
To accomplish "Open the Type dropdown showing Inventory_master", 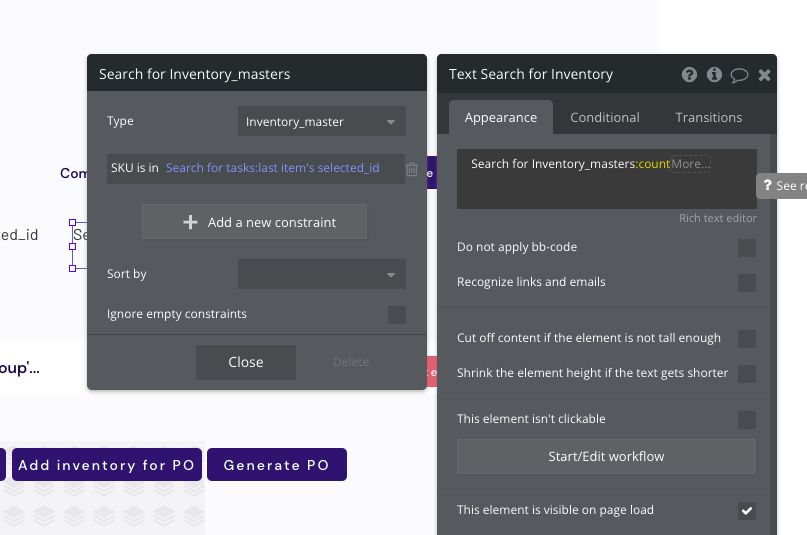I will click(x=321, y=122).
